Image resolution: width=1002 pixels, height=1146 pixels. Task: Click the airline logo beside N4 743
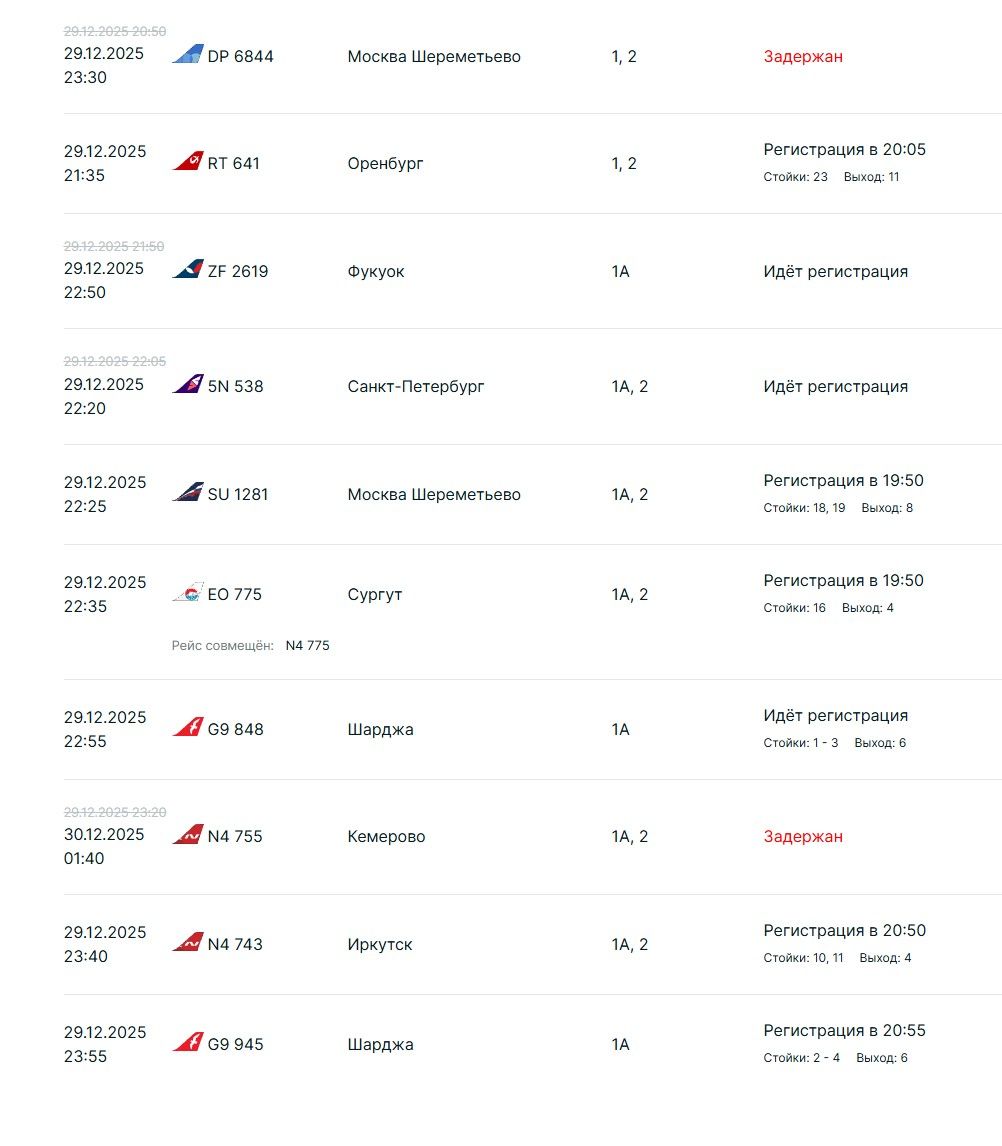(187, 943)
